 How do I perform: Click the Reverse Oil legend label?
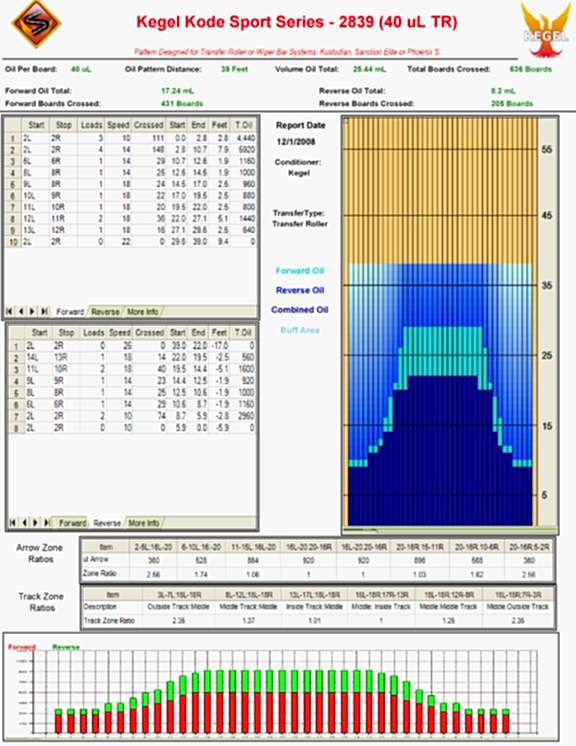[300, 290]
